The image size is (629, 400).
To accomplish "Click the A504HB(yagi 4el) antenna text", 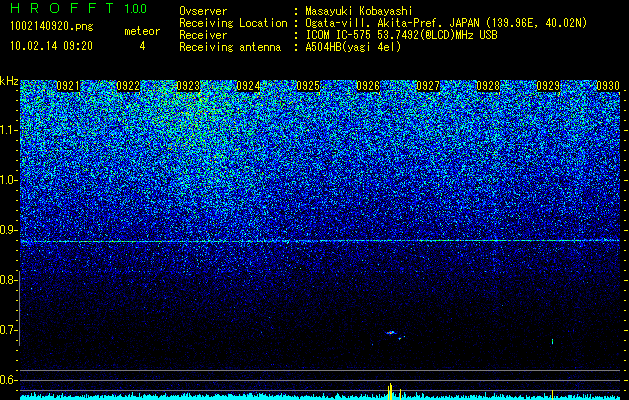I will click(353, 47).
